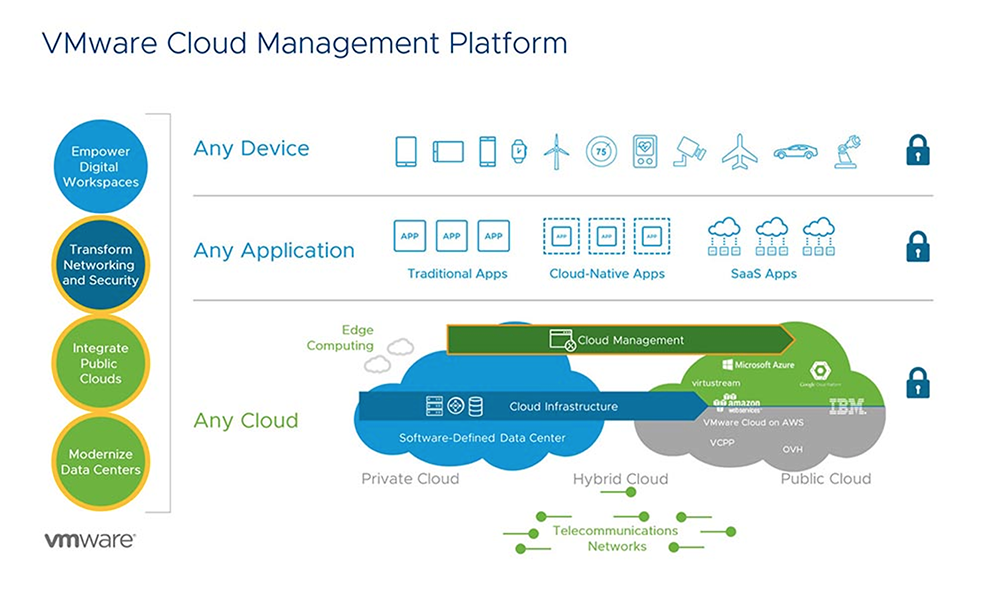
Task: Expand the Cloud Management banner arrow
Action: point(785,339)
